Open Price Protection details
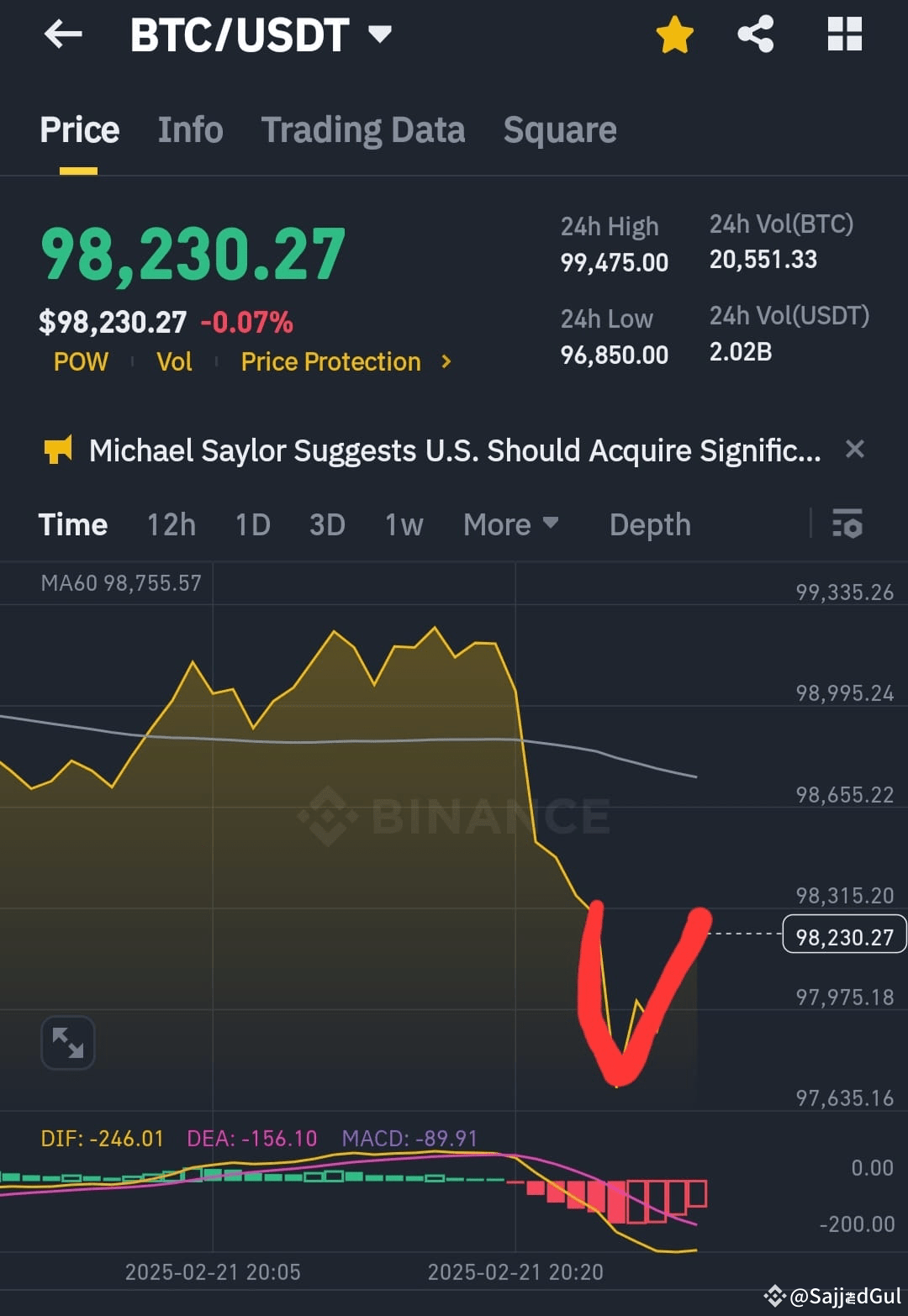This screenshot has height=1316, width=908. (x=331, y=361)
